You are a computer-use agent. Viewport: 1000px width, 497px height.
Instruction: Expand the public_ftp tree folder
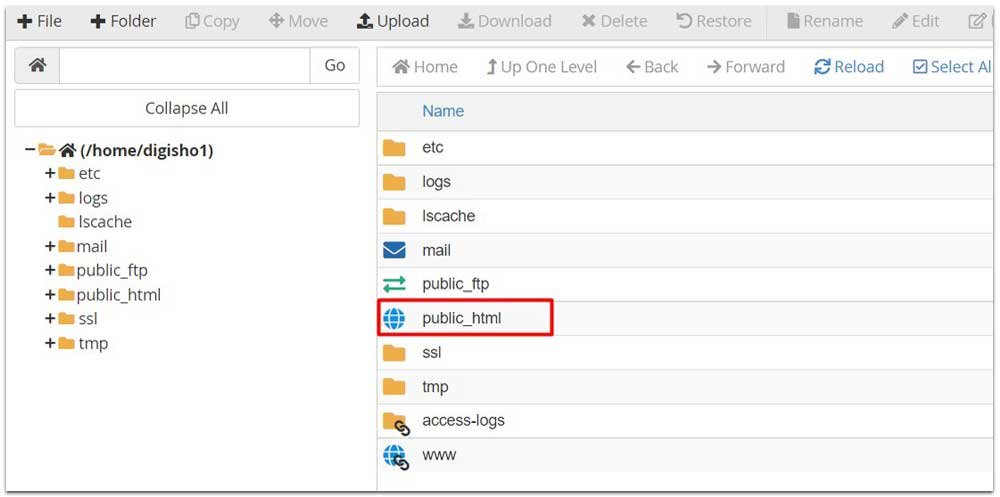coord(50,271)
